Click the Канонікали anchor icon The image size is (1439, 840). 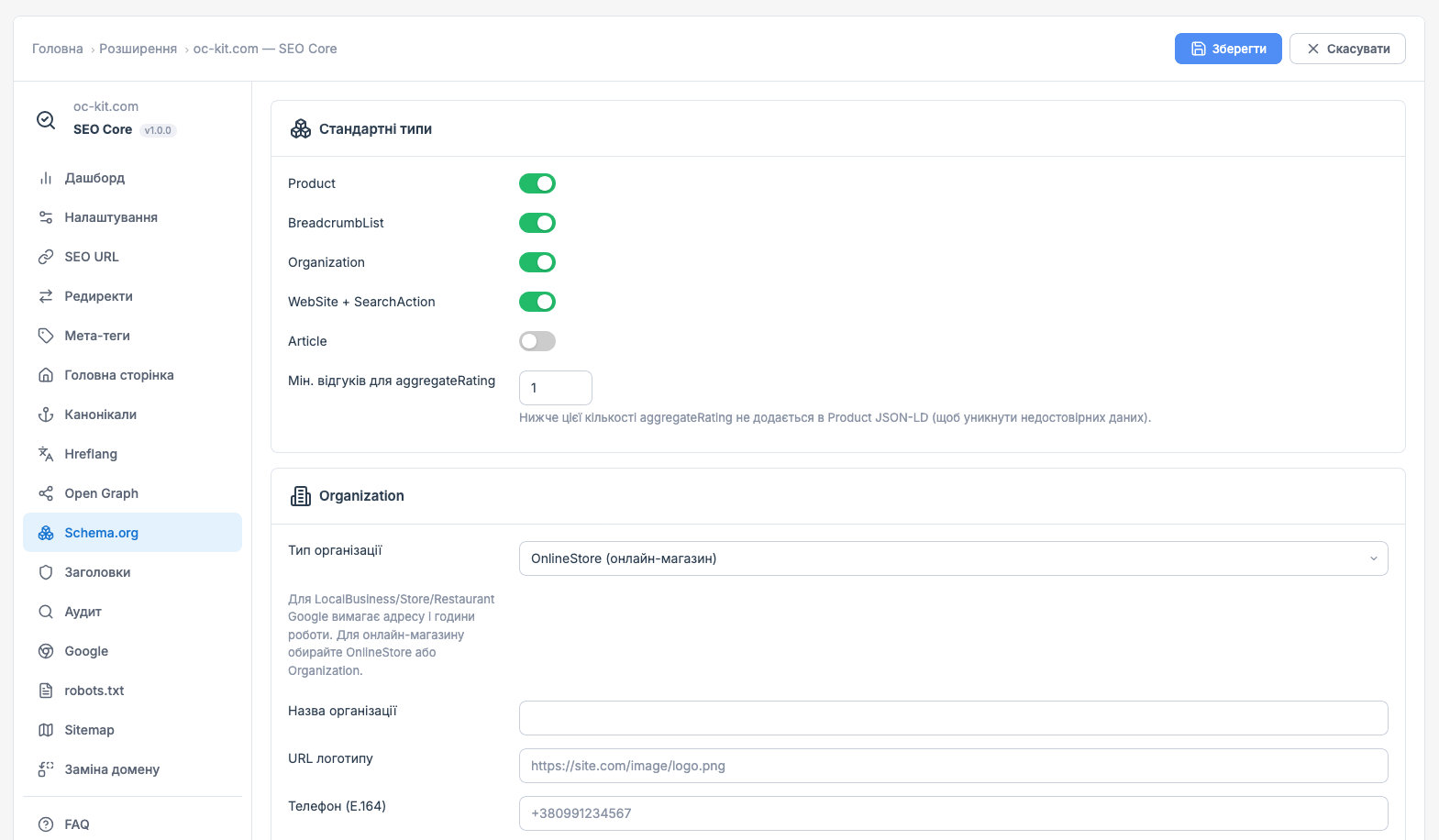click(46, 414)
